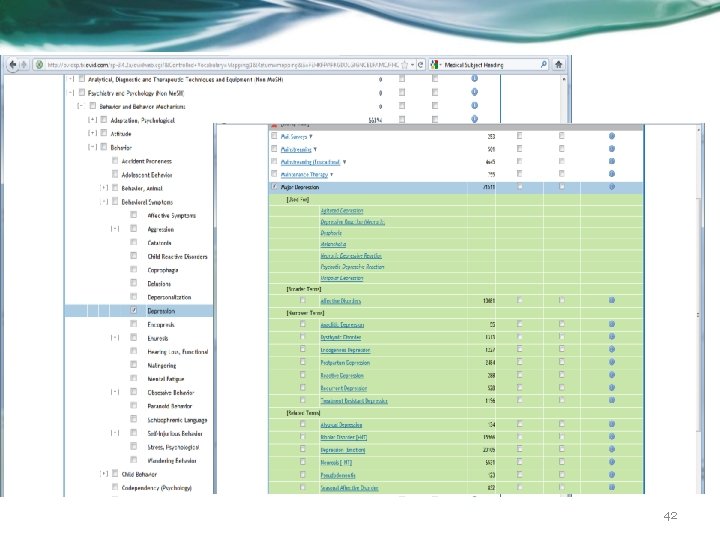
Task: View scope note icon for Affective Disorders
Action: click(x=612, y=300)
